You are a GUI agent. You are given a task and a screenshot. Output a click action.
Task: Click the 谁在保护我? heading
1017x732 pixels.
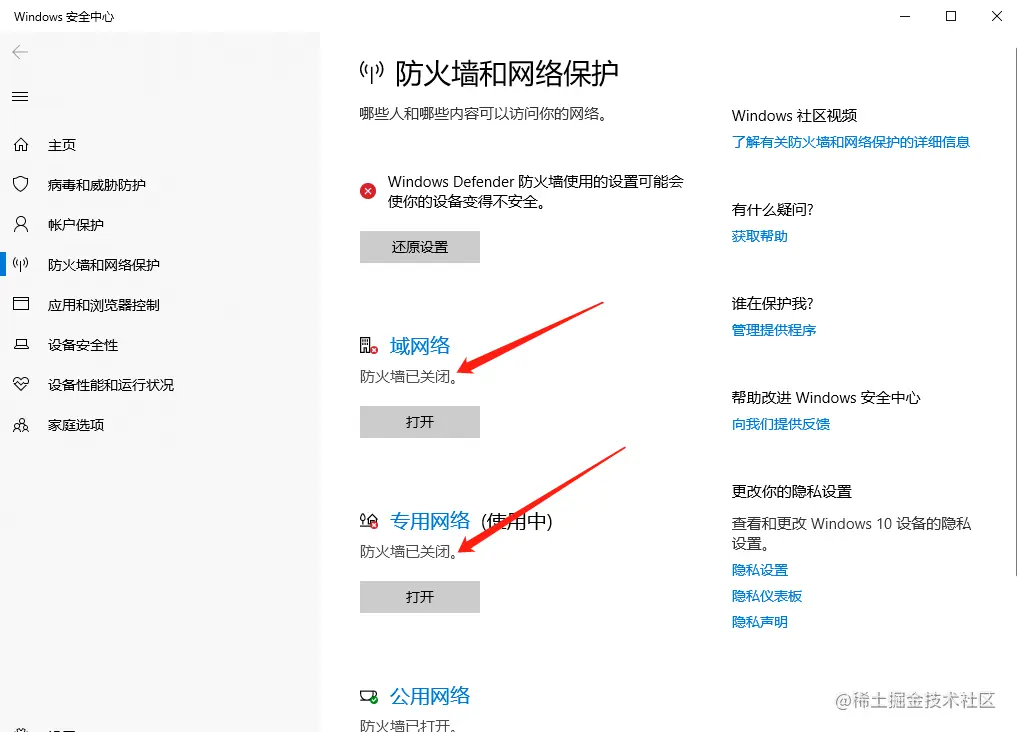[x=772, y=303]
